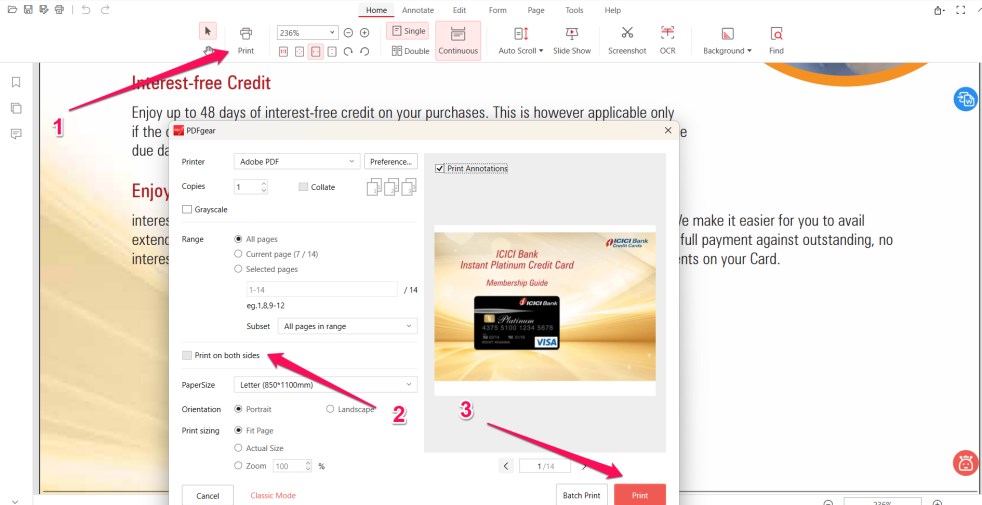Switch to the Tools tab

574,10
